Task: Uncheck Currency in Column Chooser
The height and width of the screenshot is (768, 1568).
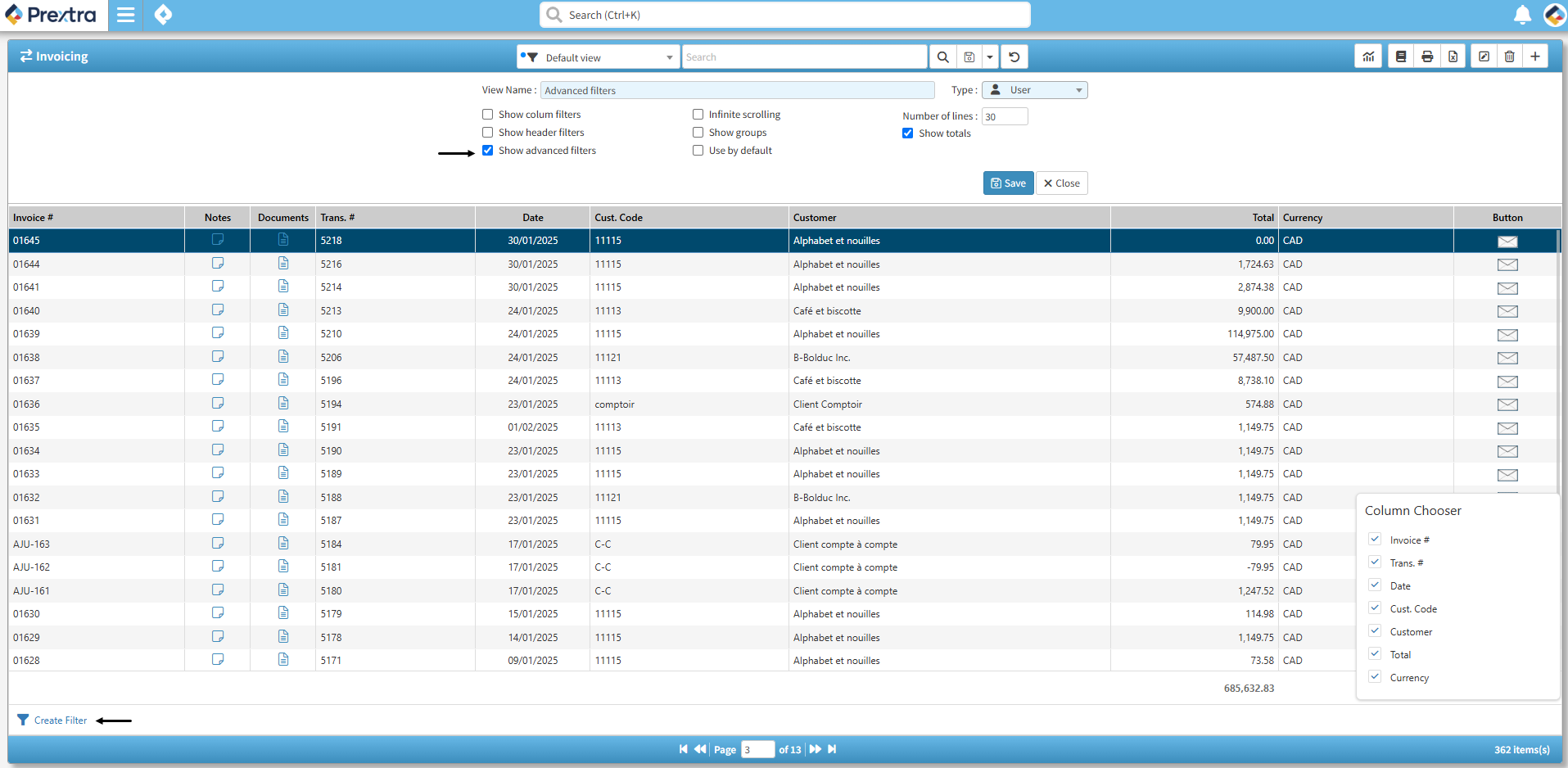Action: (1376, 677)
